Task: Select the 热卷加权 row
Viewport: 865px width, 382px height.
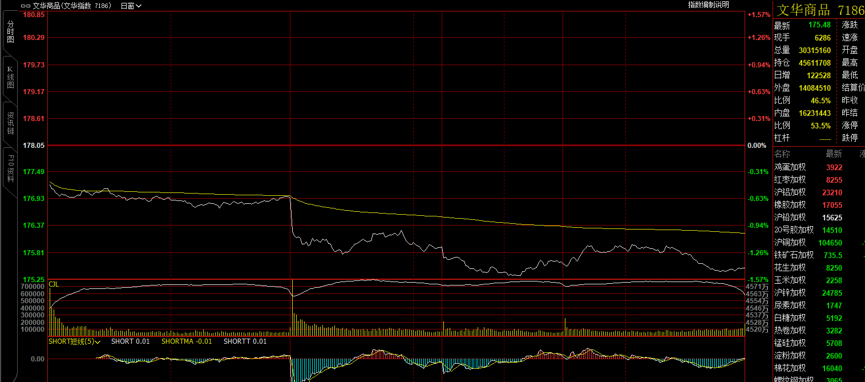Action: click(x=819, y=331)
